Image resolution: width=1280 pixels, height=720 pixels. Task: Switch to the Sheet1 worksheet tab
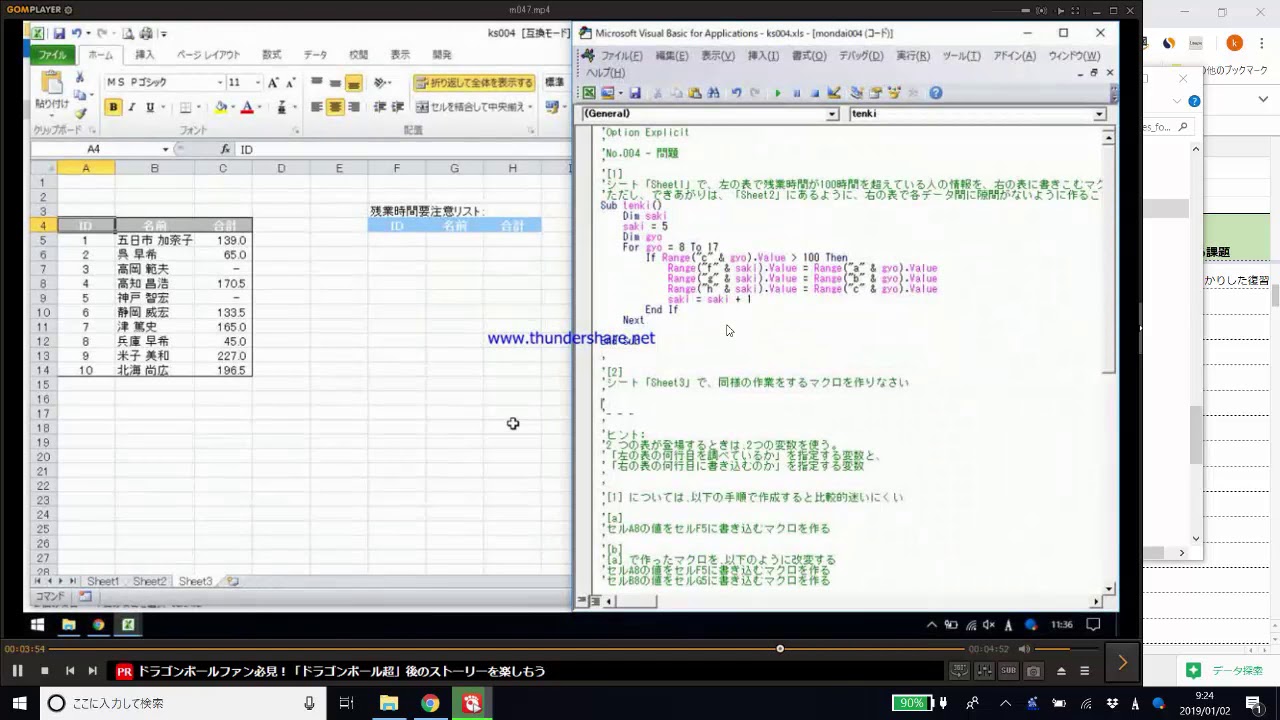(102, 581)
